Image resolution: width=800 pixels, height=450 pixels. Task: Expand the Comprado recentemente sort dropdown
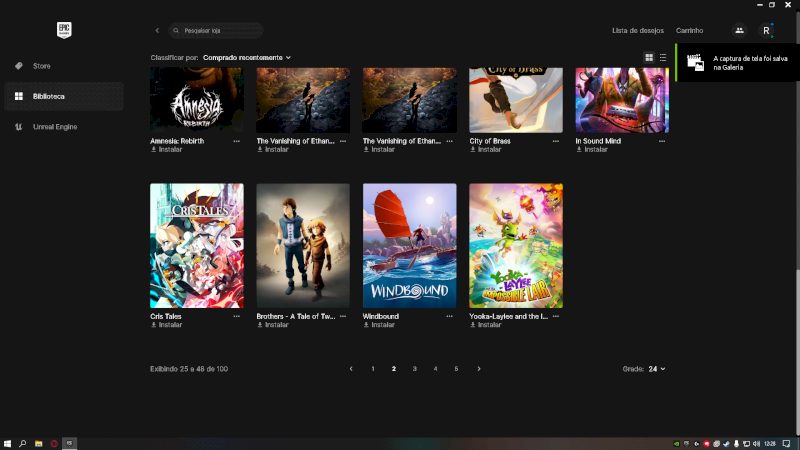tap(247, 58)
